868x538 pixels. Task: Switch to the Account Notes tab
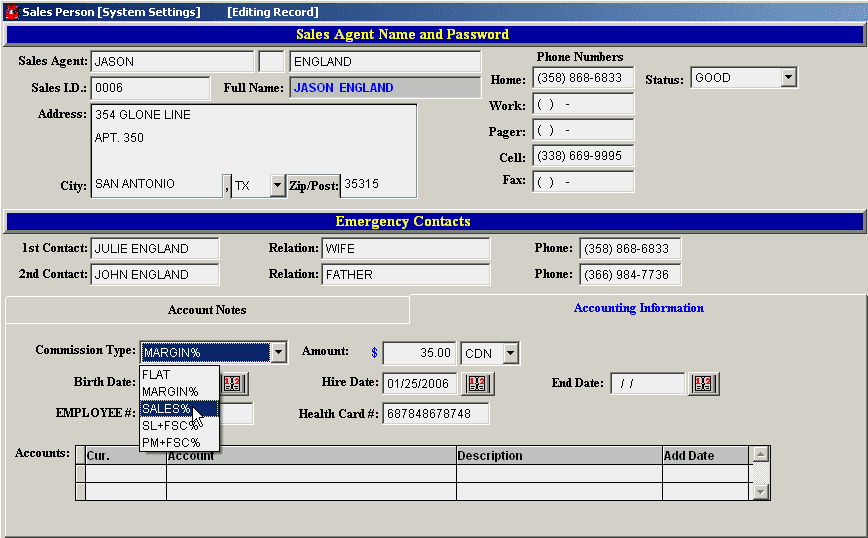coord(207,310)
